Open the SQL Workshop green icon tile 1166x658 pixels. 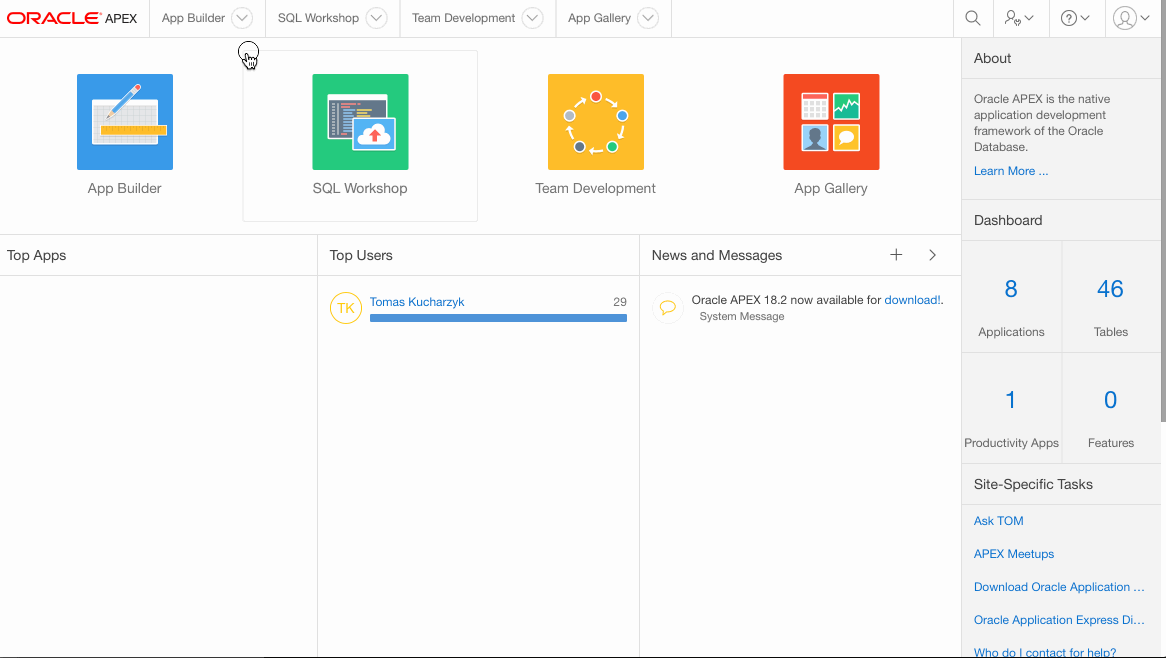(x=360, y=122)
